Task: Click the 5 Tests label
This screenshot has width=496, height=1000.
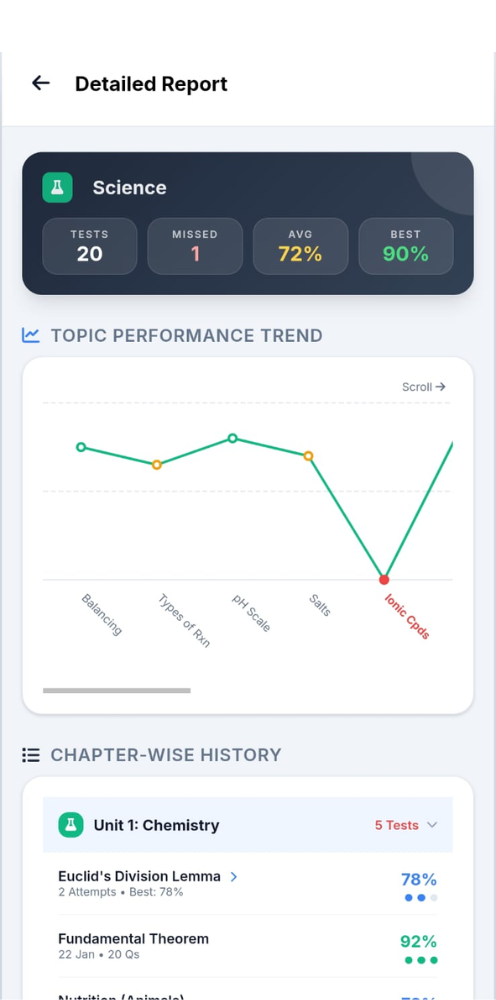Action: 397,825
